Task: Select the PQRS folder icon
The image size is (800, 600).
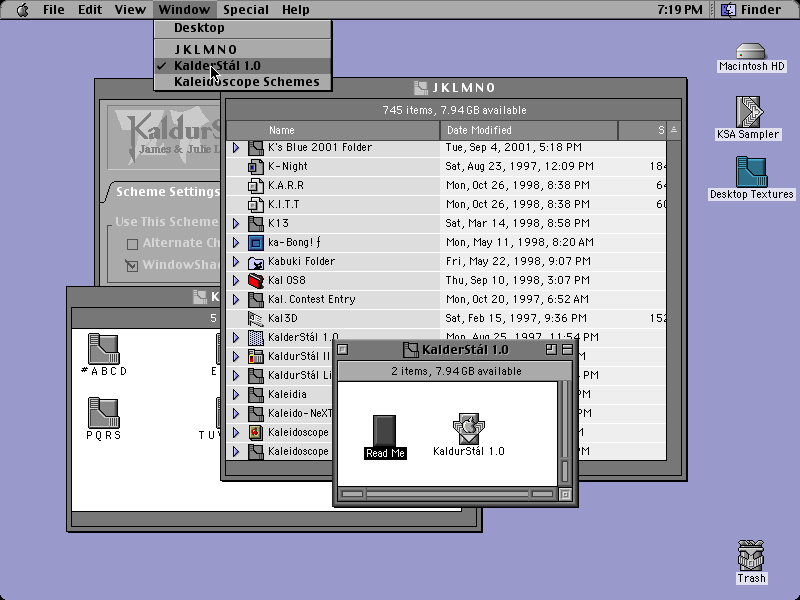Action: 104,413
